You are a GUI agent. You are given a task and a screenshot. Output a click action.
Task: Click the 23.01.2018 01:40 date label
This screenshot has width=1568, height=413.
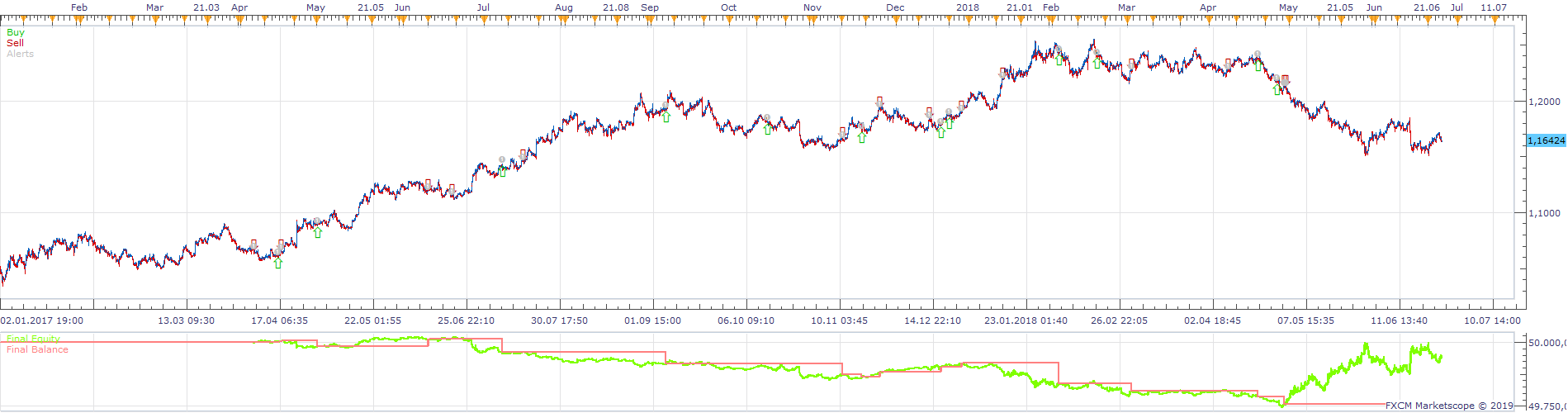1026,320
